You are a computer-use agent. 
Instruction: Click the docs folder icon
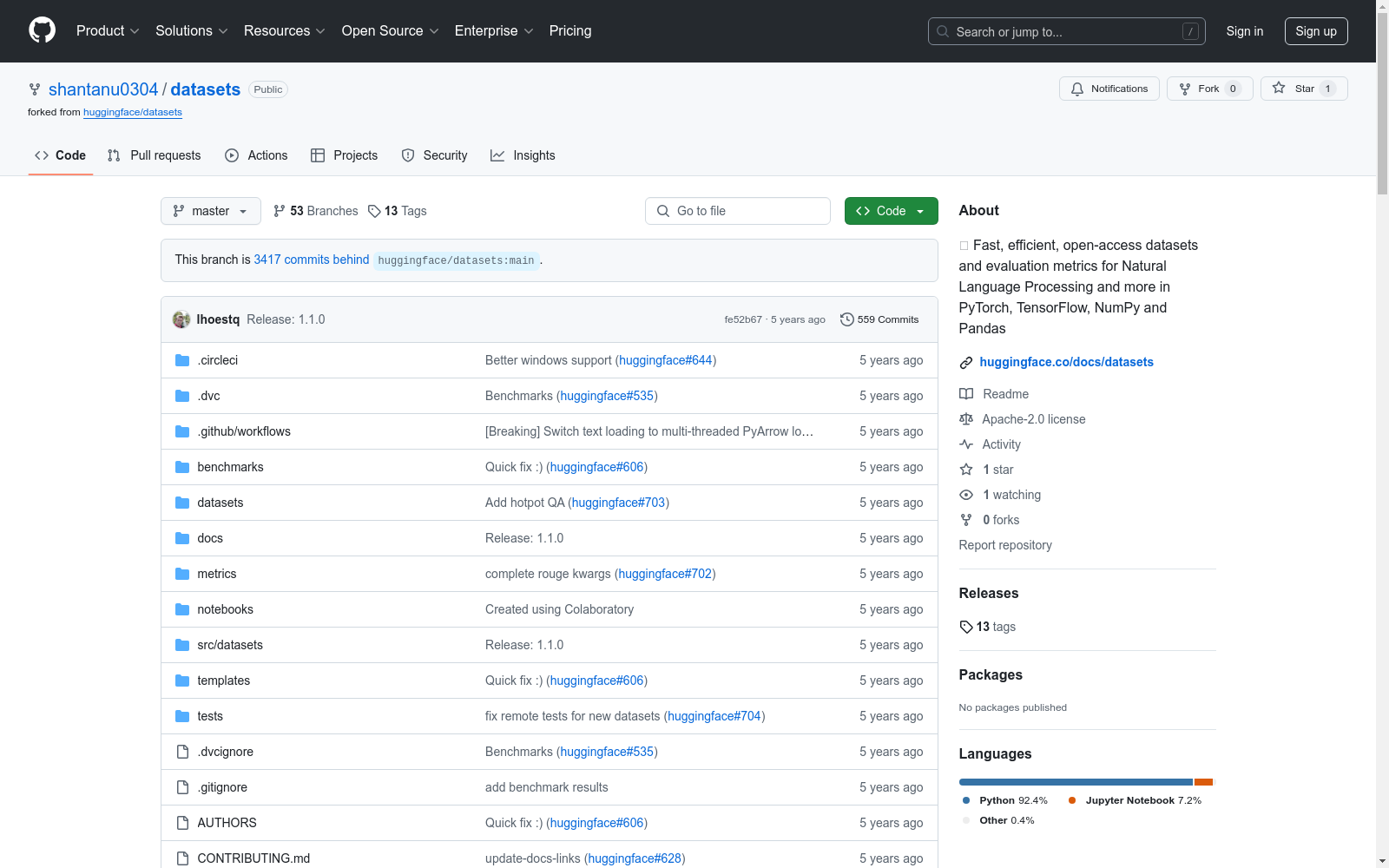[x=182, y=538]
